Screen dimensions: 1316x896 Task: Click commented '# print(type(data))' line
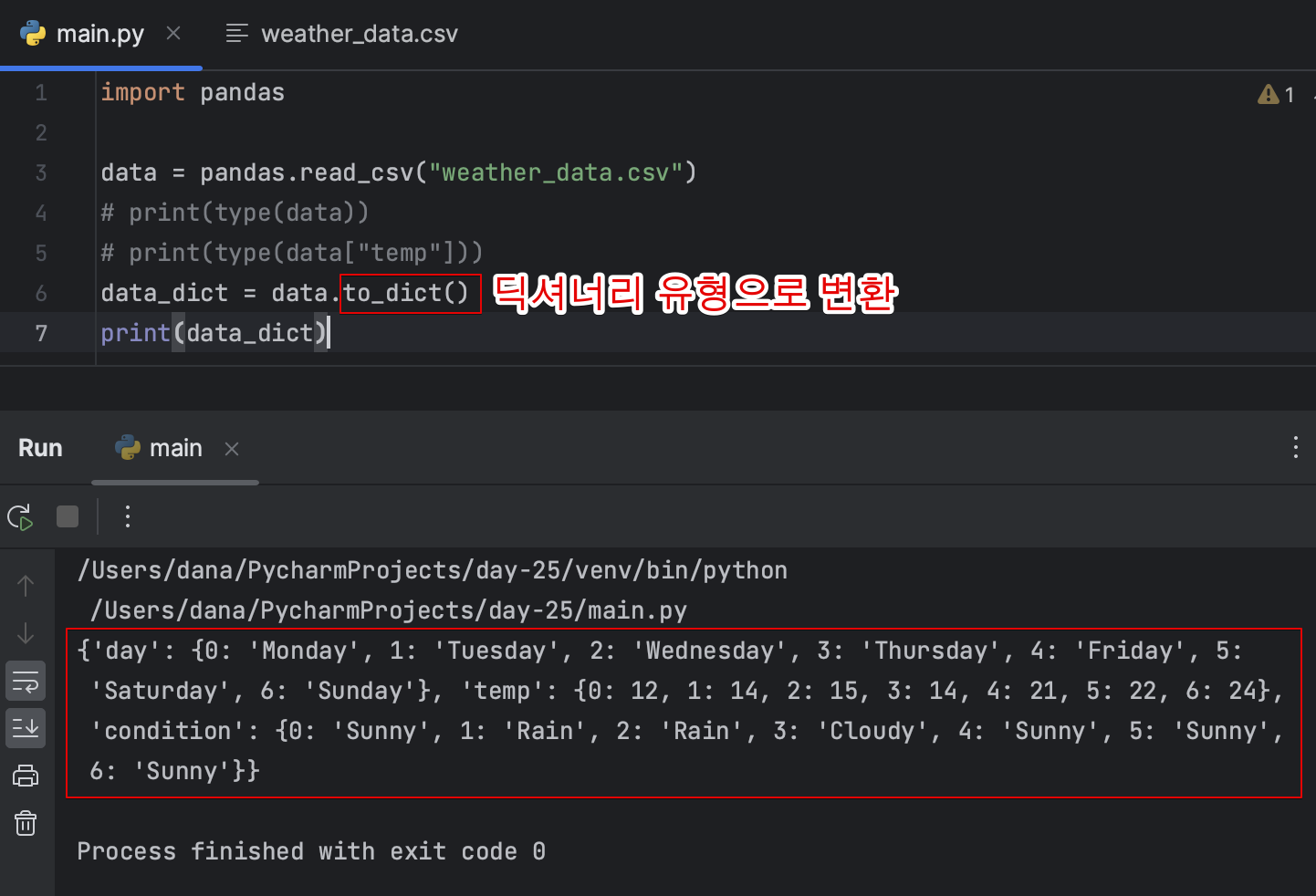[x=235, y=213]
